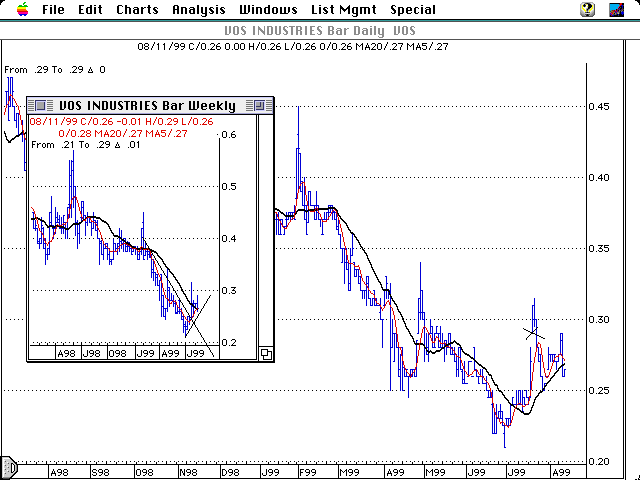Viewport: 640px width, 480px height.
Task: Open the application switcher chart icon
Action: [616, 9]
